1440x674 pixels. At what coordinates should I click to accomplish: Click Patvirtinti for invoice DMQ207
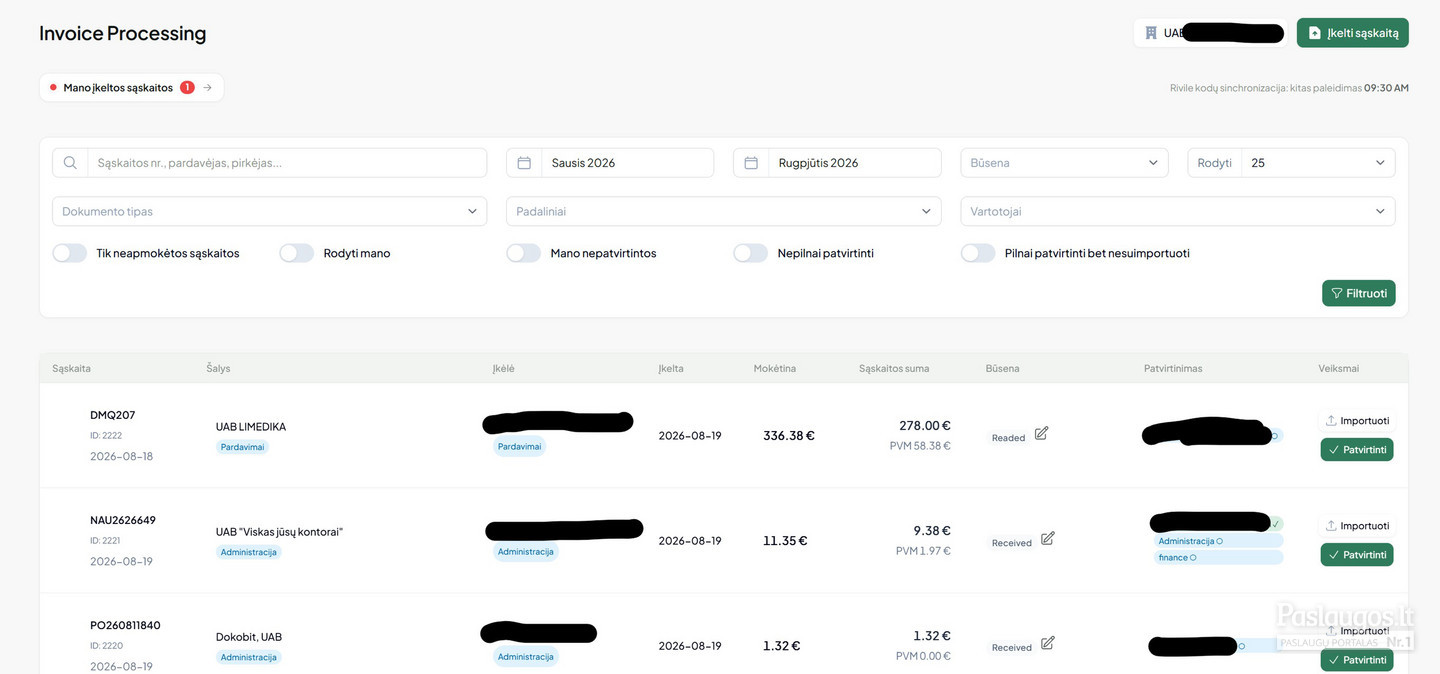tap(1357, 450)
